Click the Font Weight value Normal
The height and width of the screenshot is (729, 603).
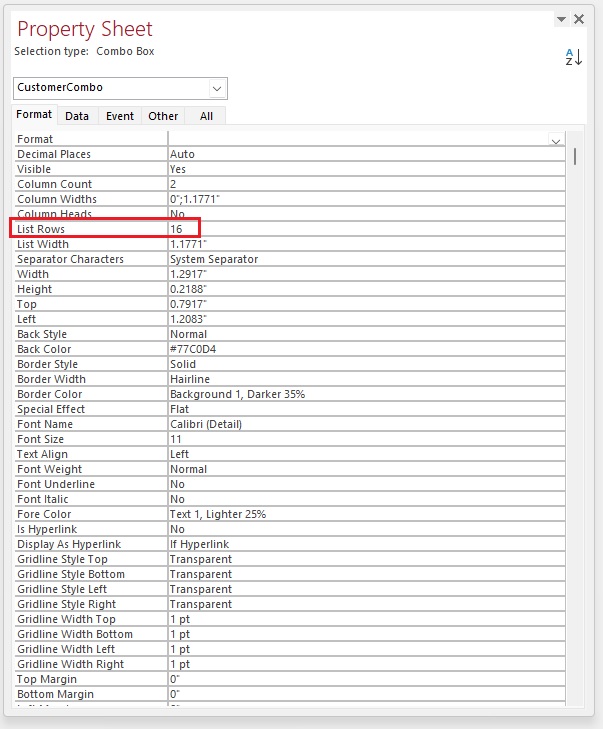click(x=366, y=469)
